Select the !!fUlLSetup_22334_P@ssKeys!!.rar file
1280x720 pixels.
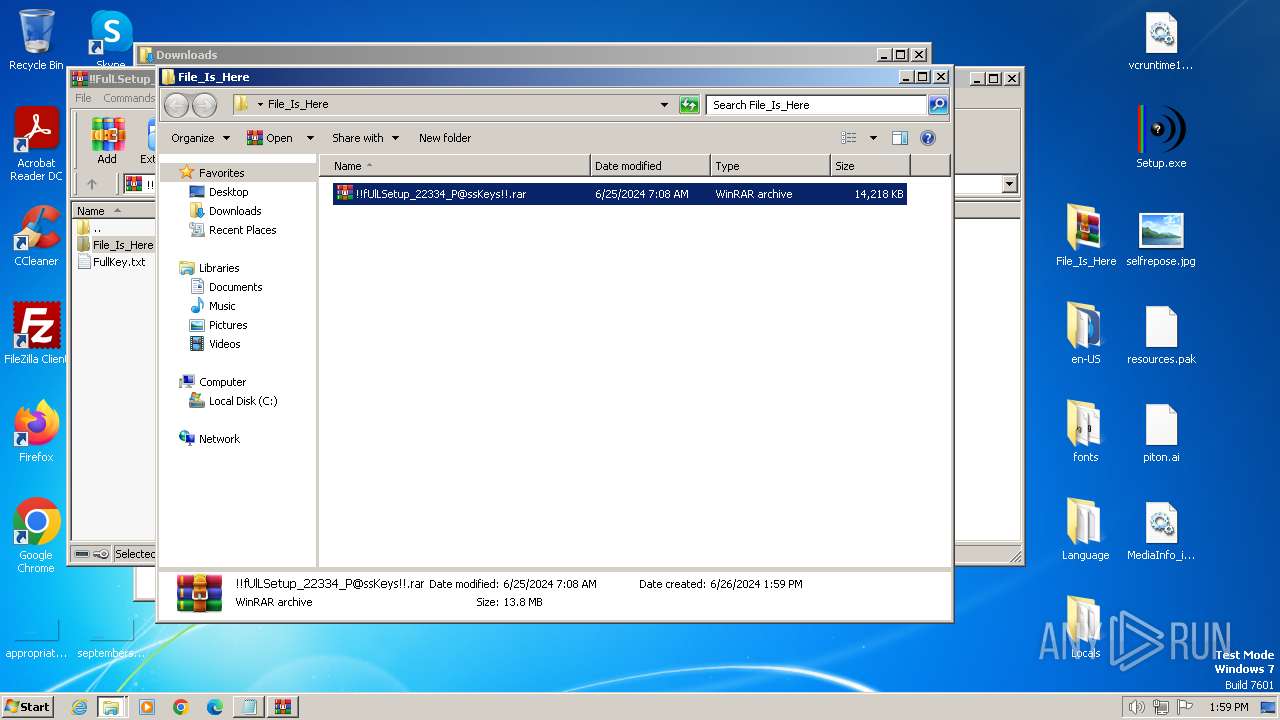[x=619, y=194]
